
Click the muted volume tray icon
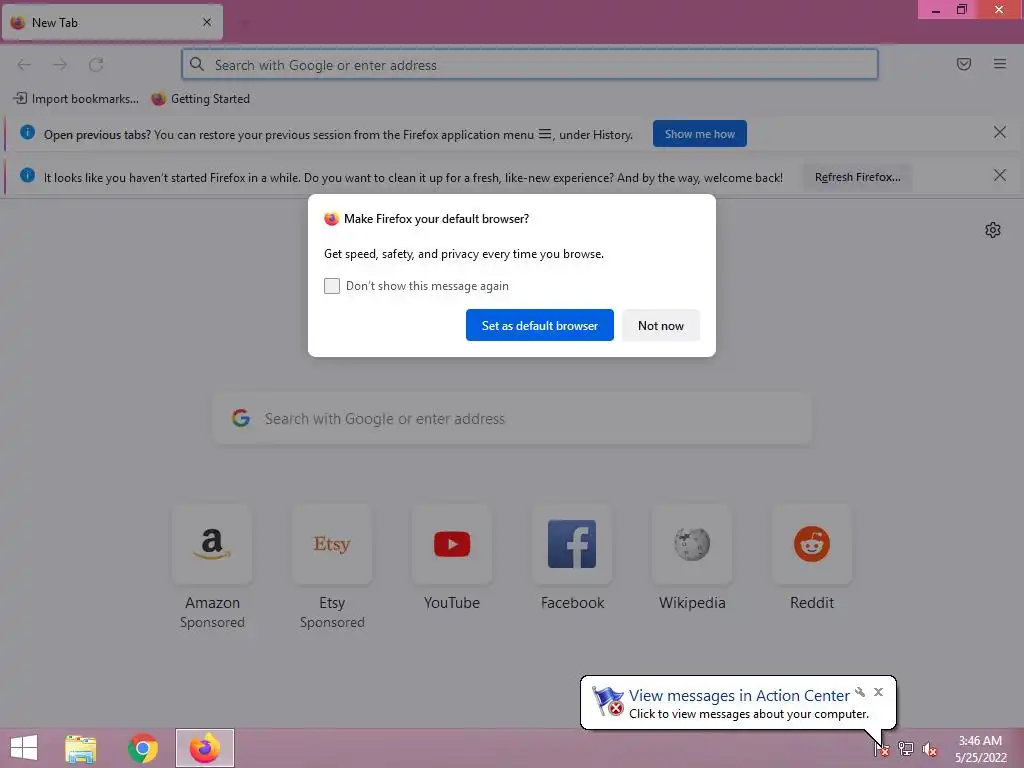coord(929,749)
